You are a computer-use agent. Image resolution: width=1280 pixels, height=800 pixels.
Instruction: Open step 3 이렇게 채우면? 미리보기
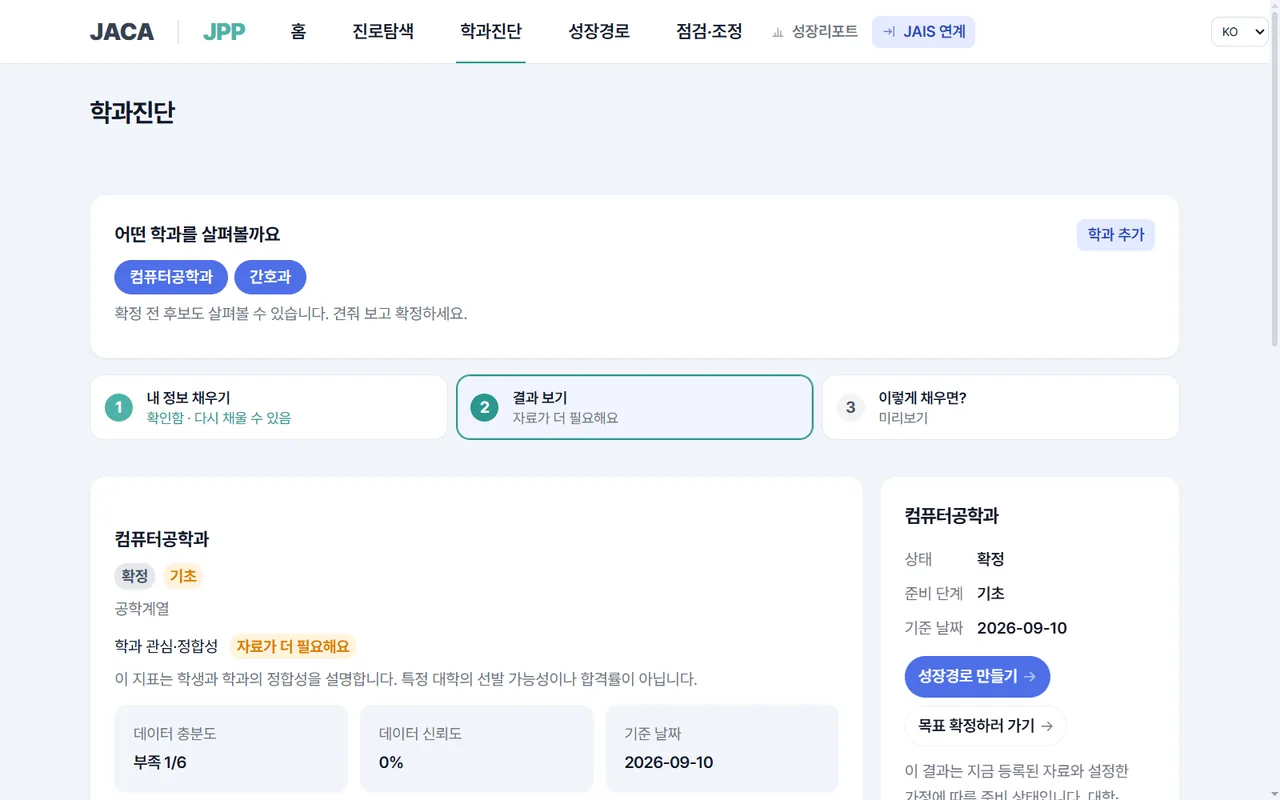coord(1000,407)
